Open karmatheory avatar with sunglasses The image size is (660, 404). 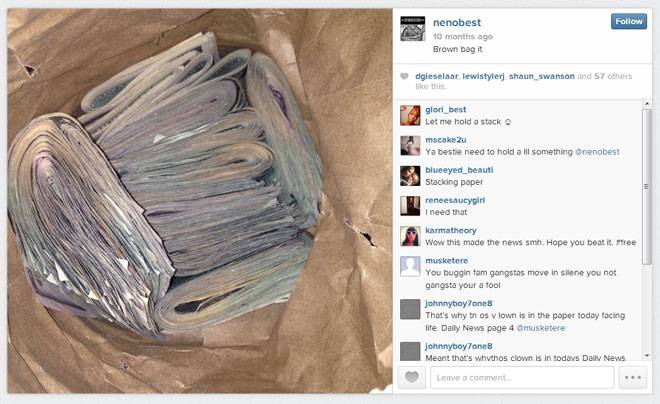410,236
